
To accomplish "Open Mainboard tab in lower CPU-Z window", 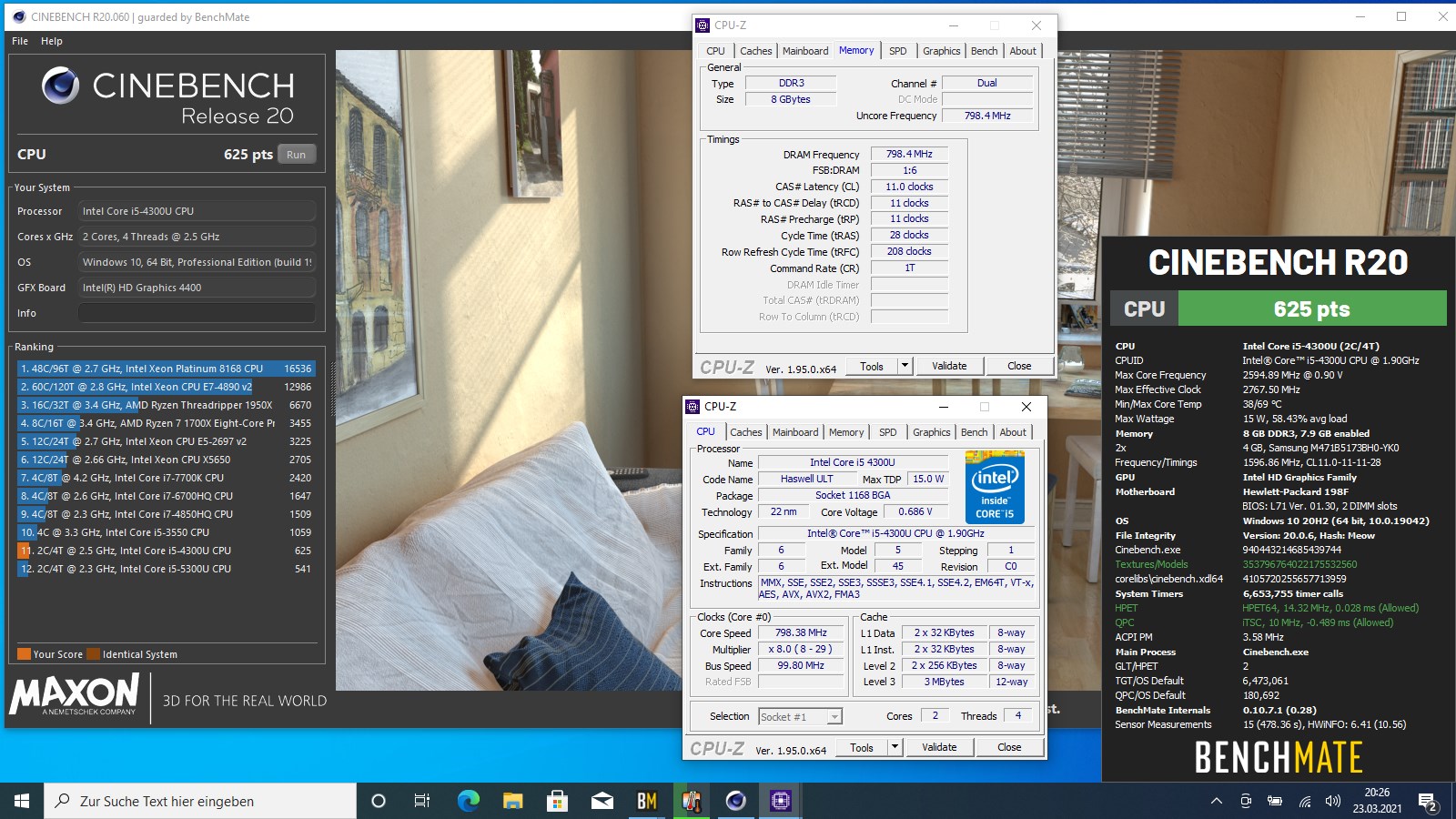I will (x=795, y=432).
